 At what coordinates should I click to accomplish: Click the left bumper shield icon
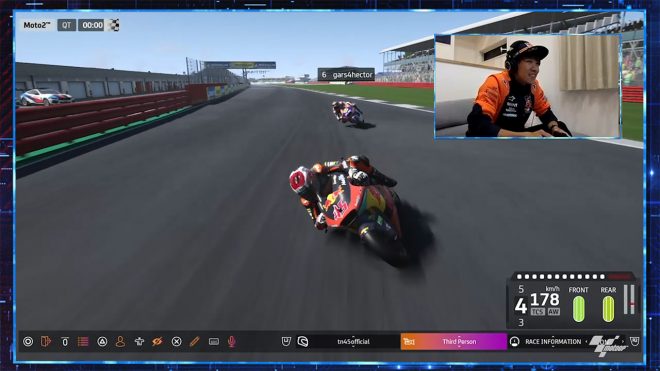click(286, 341)
